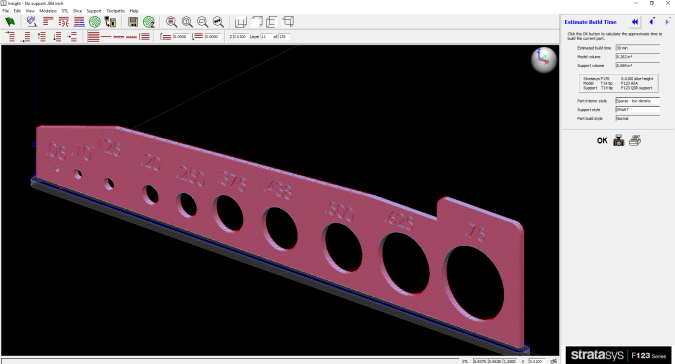This screenshot has height=364, width=675.
Task: Save the job with the floppy disk icon
Action: pos(133,22)
